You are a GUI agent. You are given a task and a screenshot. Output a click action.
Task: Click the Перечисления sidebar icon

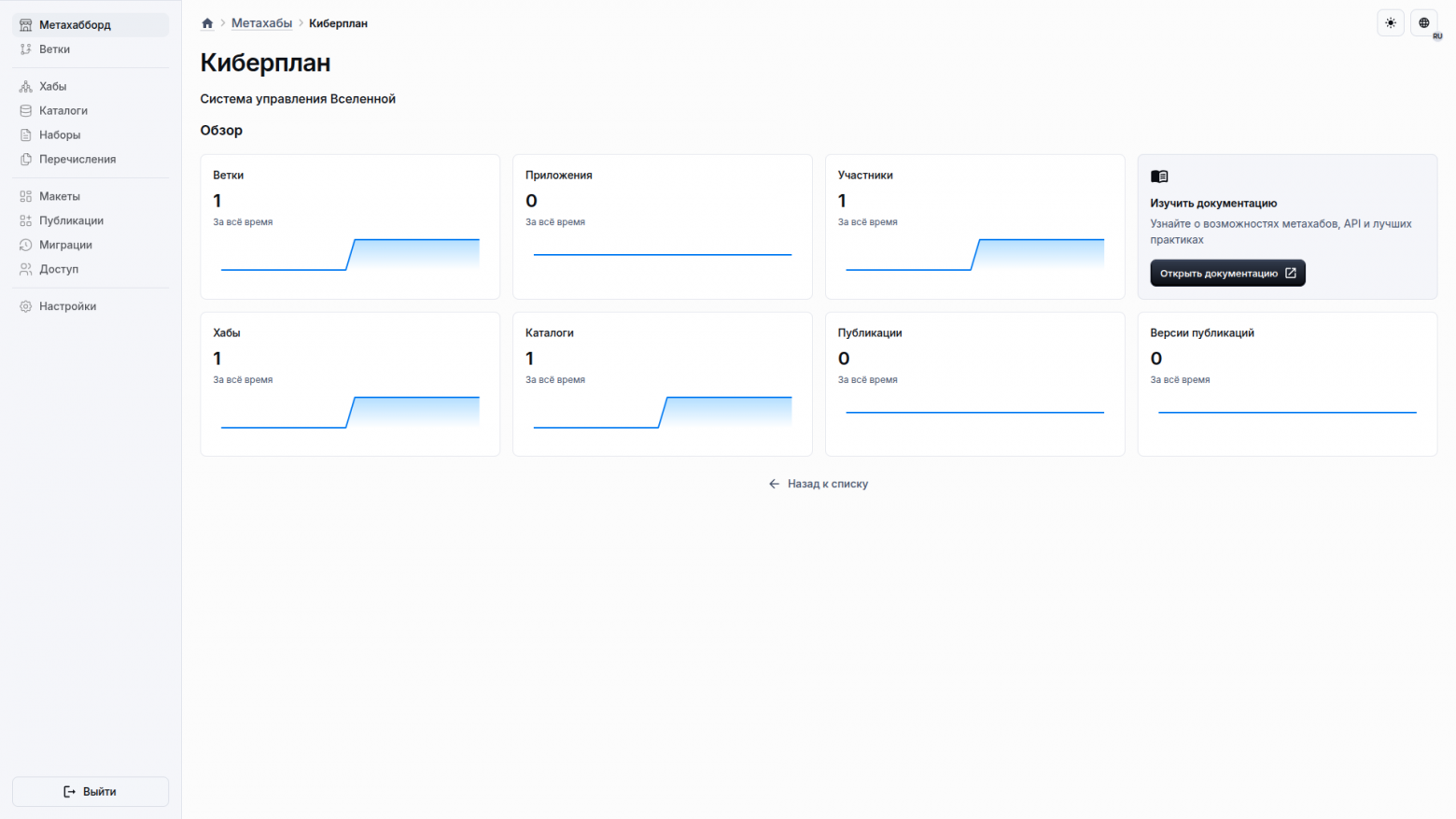pyautogui.click(x=26, y=160)
